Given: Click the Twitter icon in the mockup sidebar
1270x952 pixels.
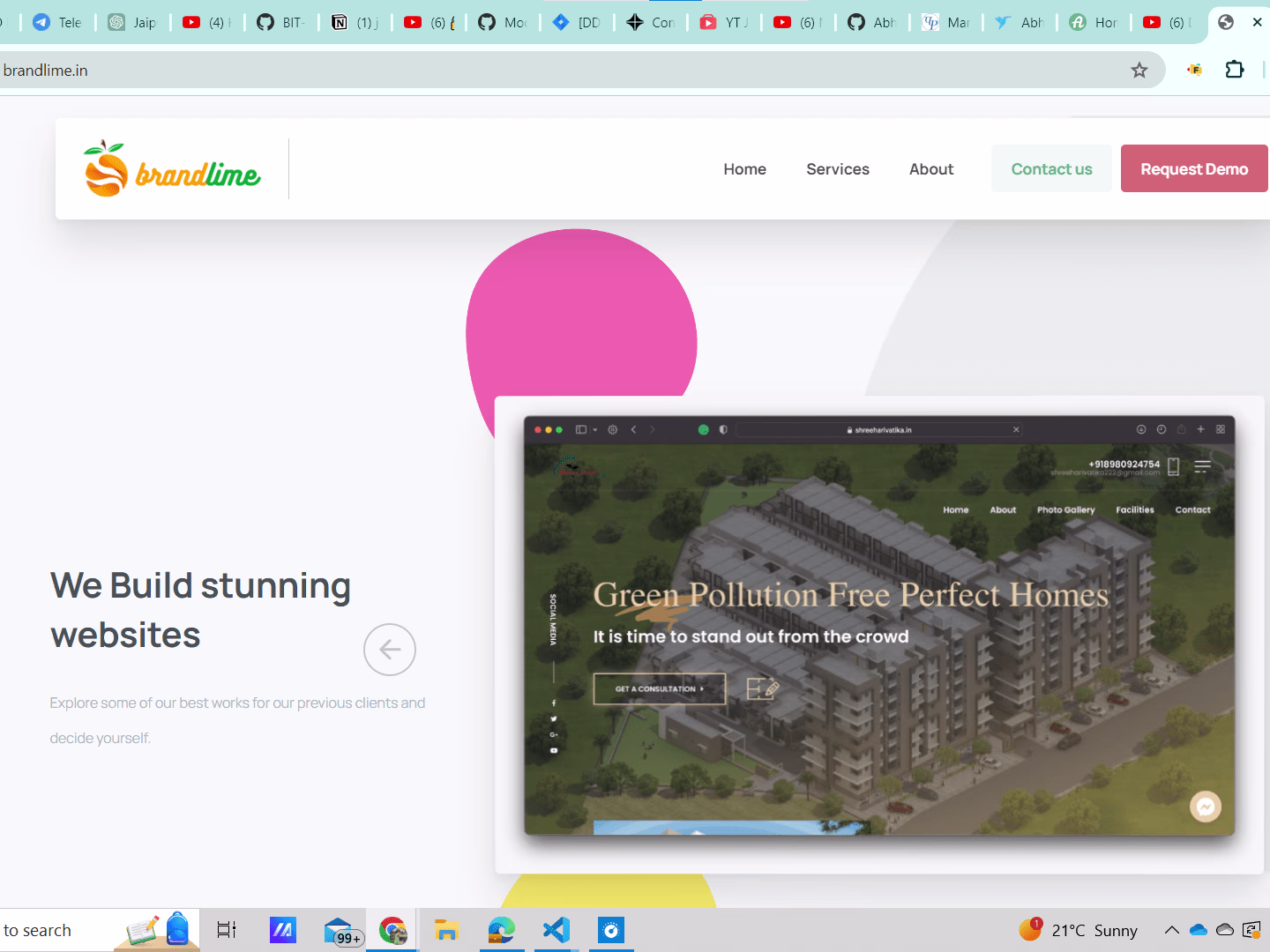Looking at the screenshot, I should coord(553,718).
